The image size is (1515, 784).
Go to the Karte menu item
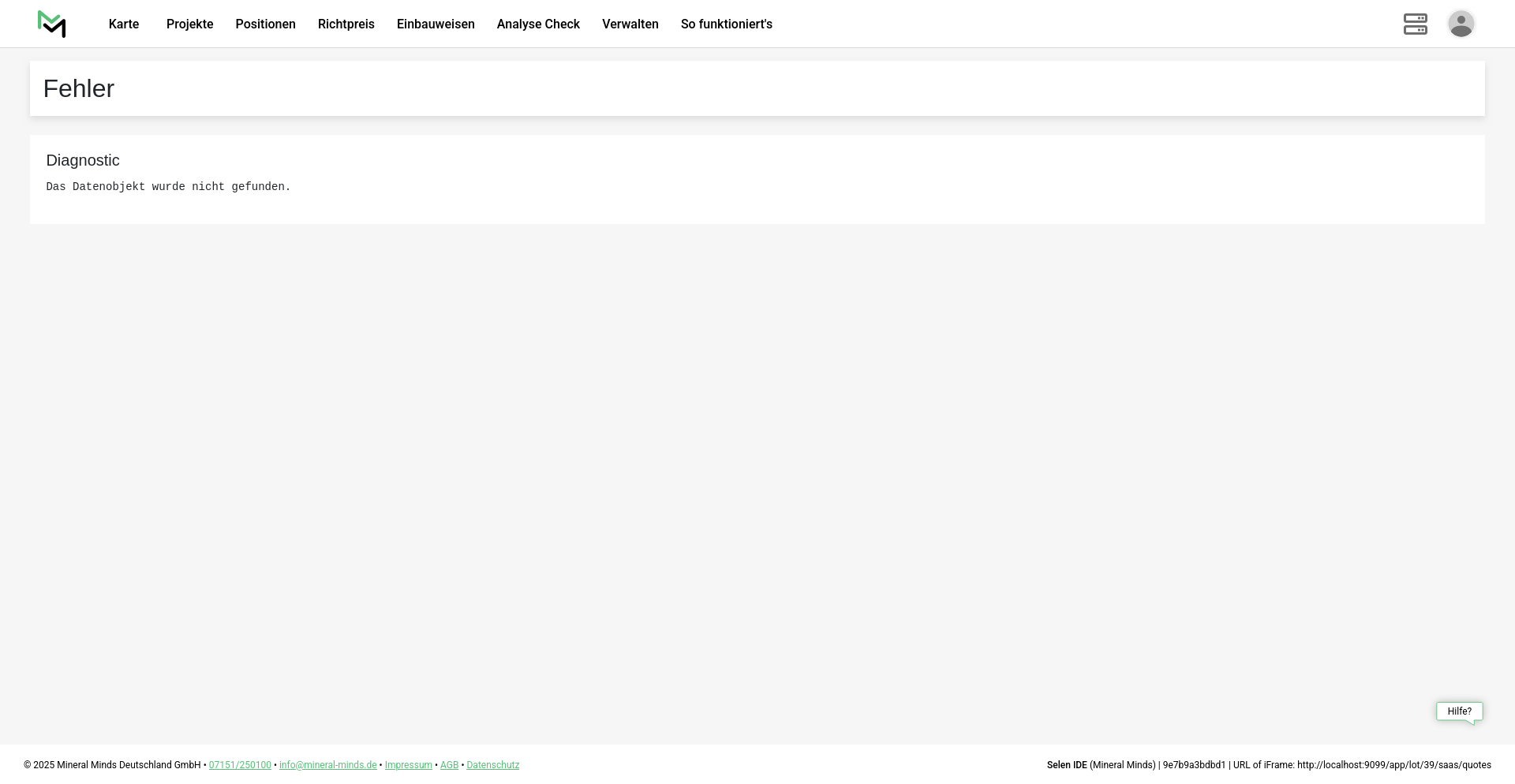(124, 24)
